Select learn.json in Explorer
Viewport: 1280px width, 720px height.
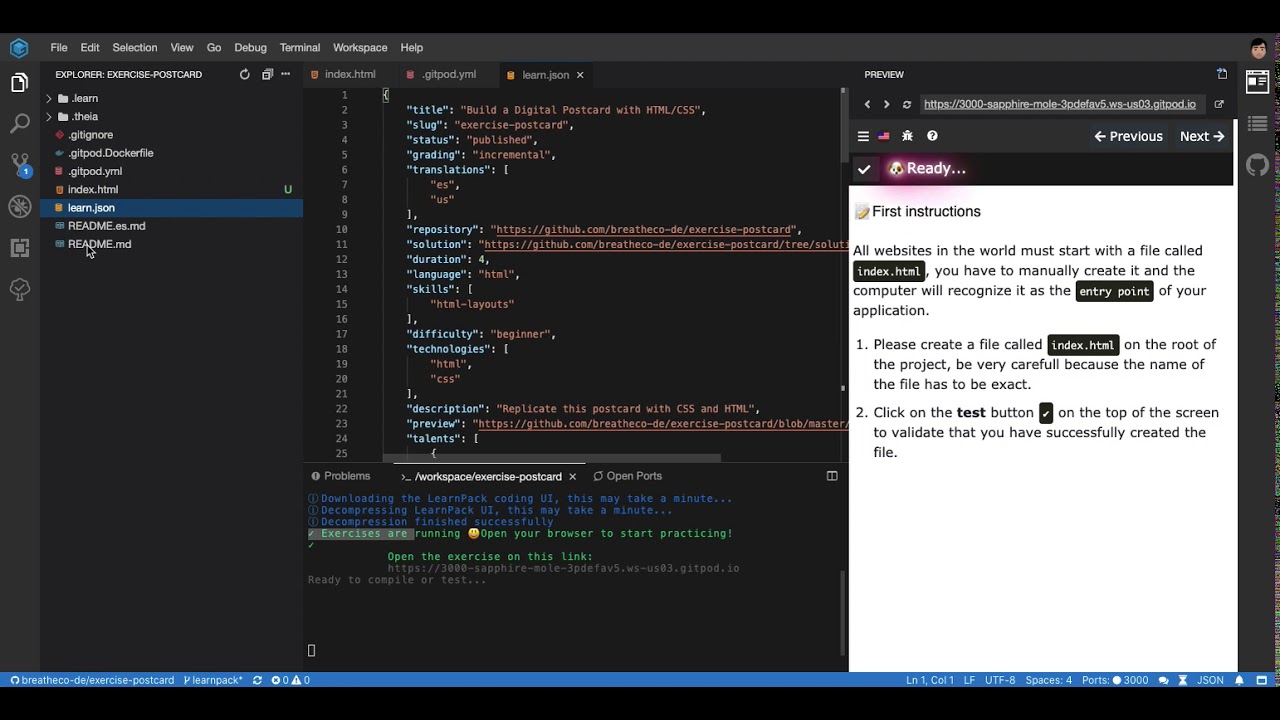click(x=171, y=208)
